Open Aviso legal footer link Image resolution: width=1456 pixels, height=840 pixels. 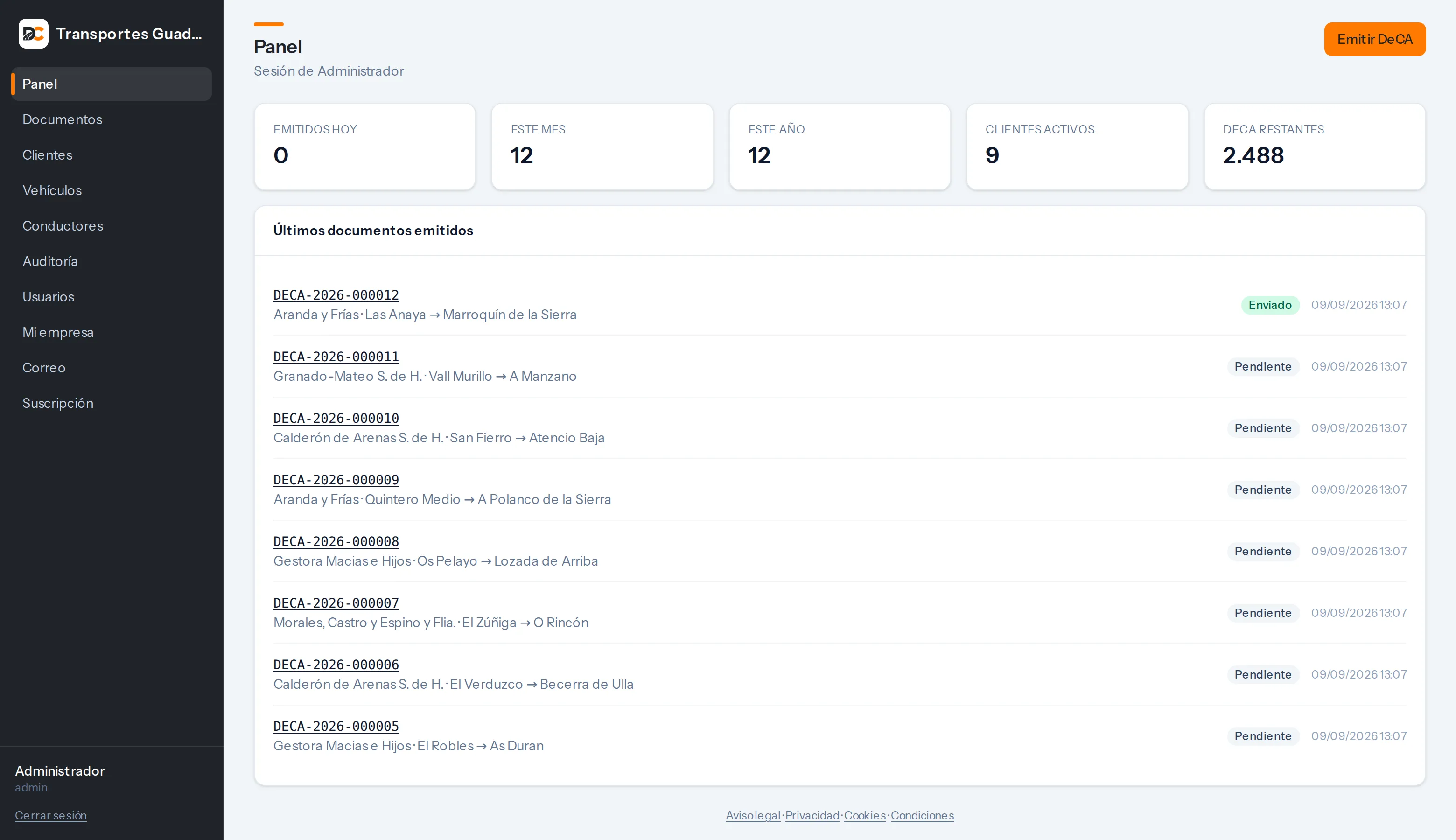point(753,815)
